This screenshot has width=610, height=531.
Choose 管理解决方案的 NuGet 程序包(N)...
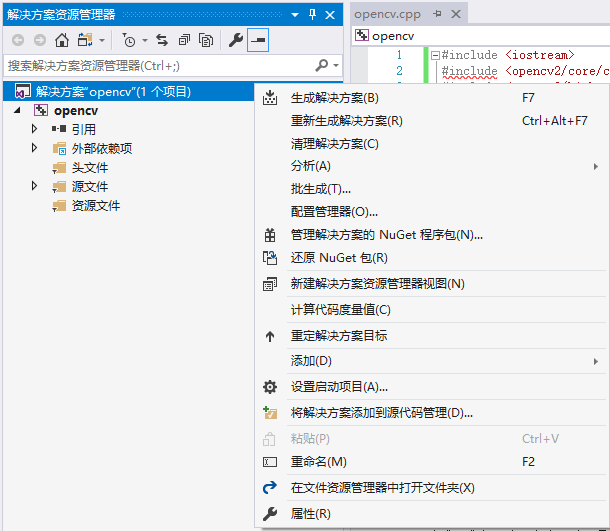(432, 235)
